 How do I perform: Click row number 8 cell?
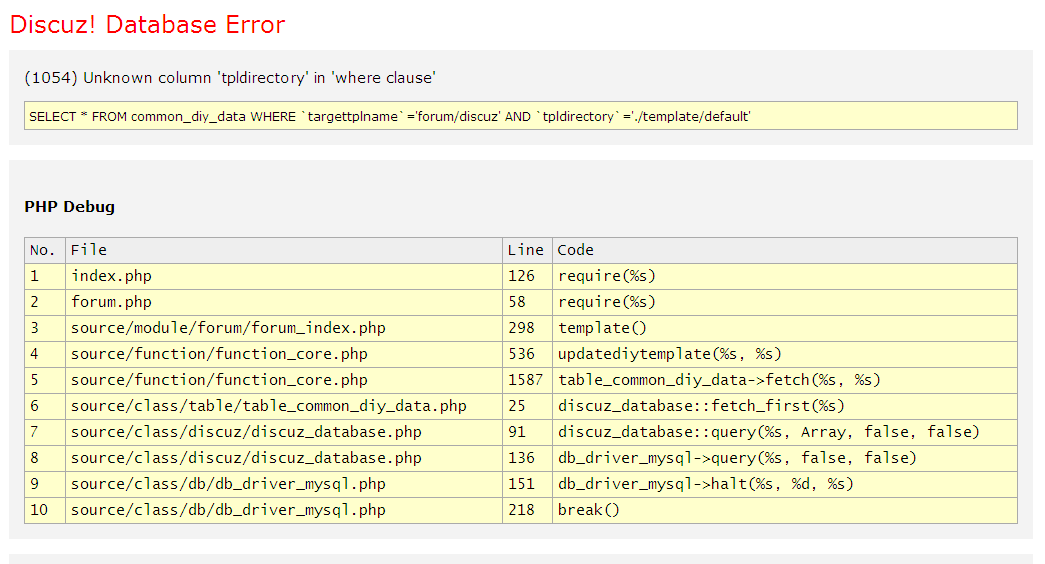click(45, 458)
